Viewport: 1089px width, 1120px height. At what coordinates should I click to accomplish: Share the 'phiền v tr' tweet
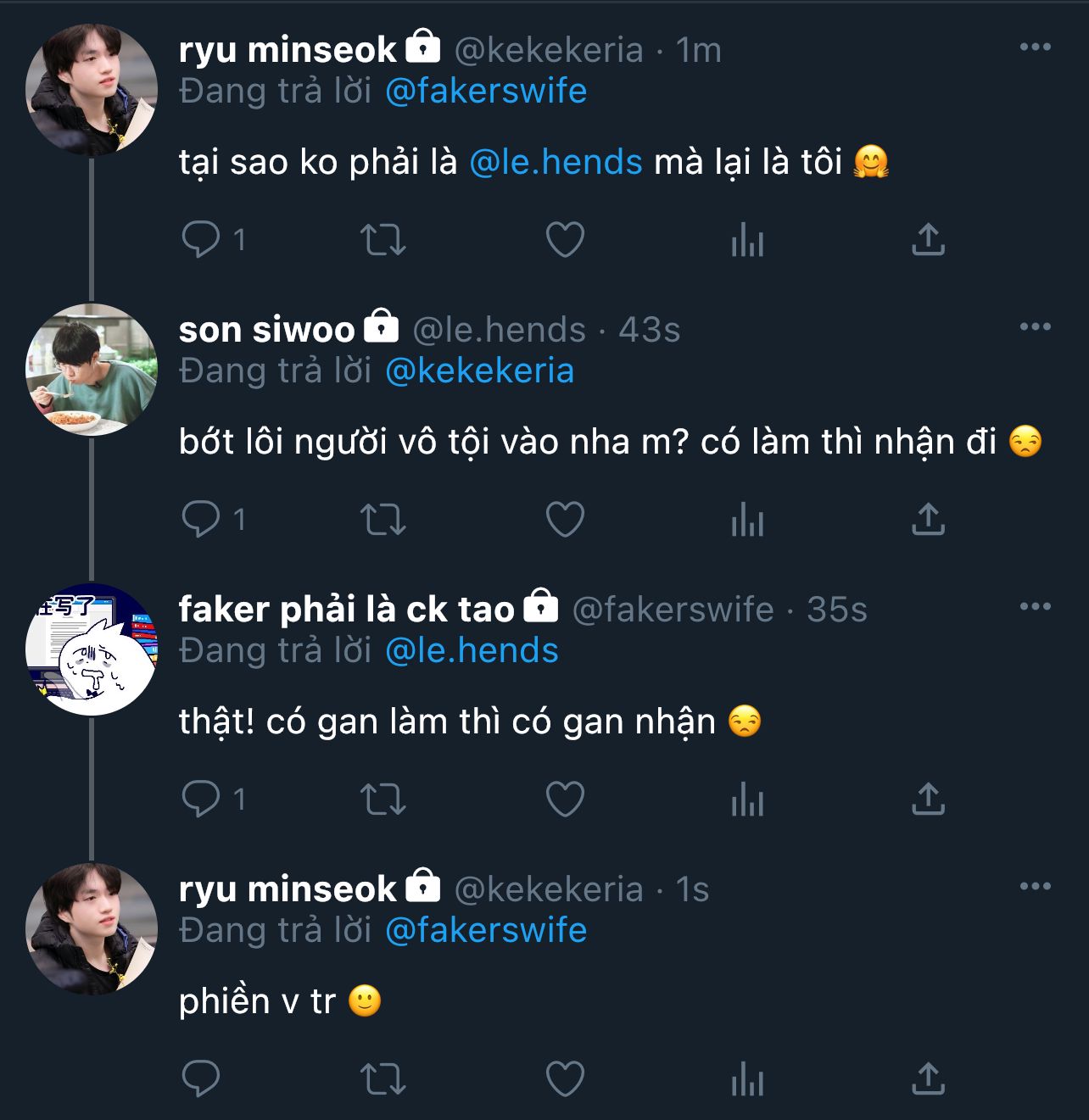click(x=928, y=1078)
